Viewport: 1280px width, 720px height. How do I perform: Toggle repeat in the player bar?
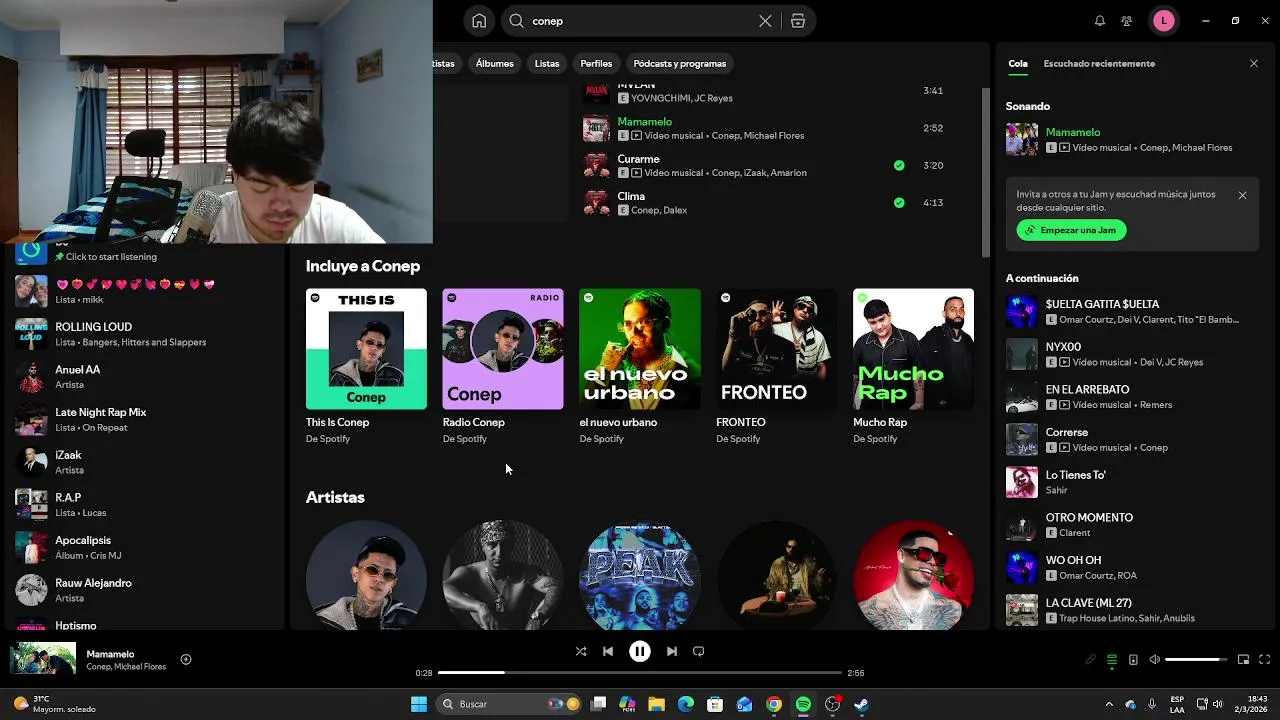click(699, 651)
